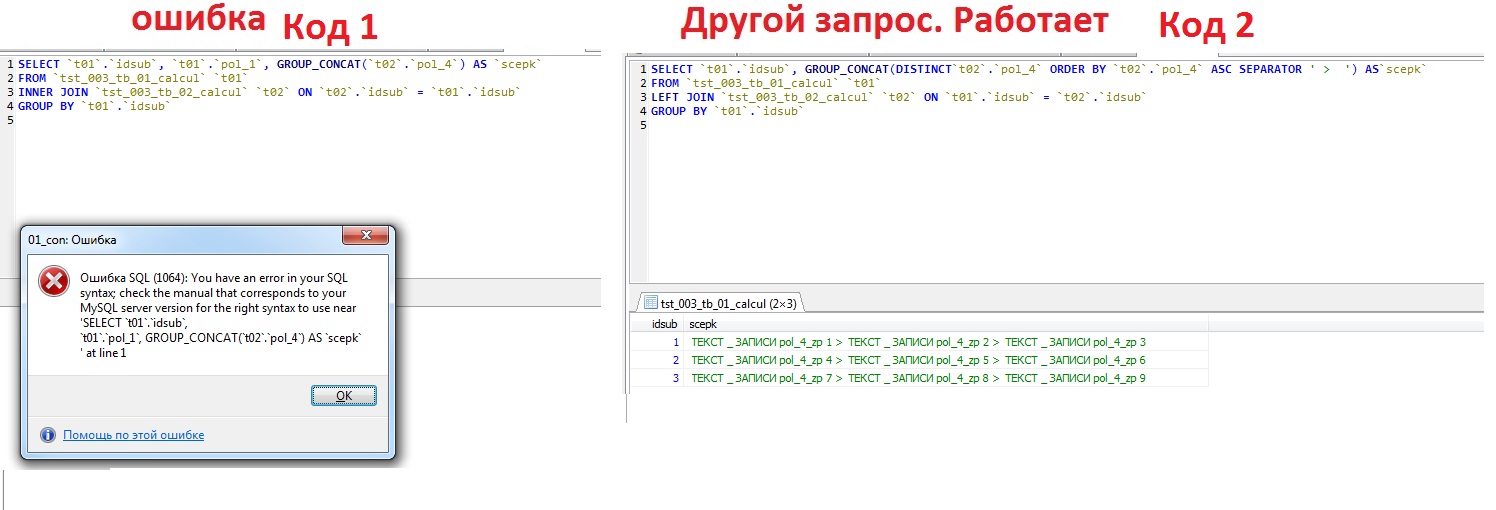Click the red error icon in dialog
The height and width of the screenshot is (510, 1496).
52,283
